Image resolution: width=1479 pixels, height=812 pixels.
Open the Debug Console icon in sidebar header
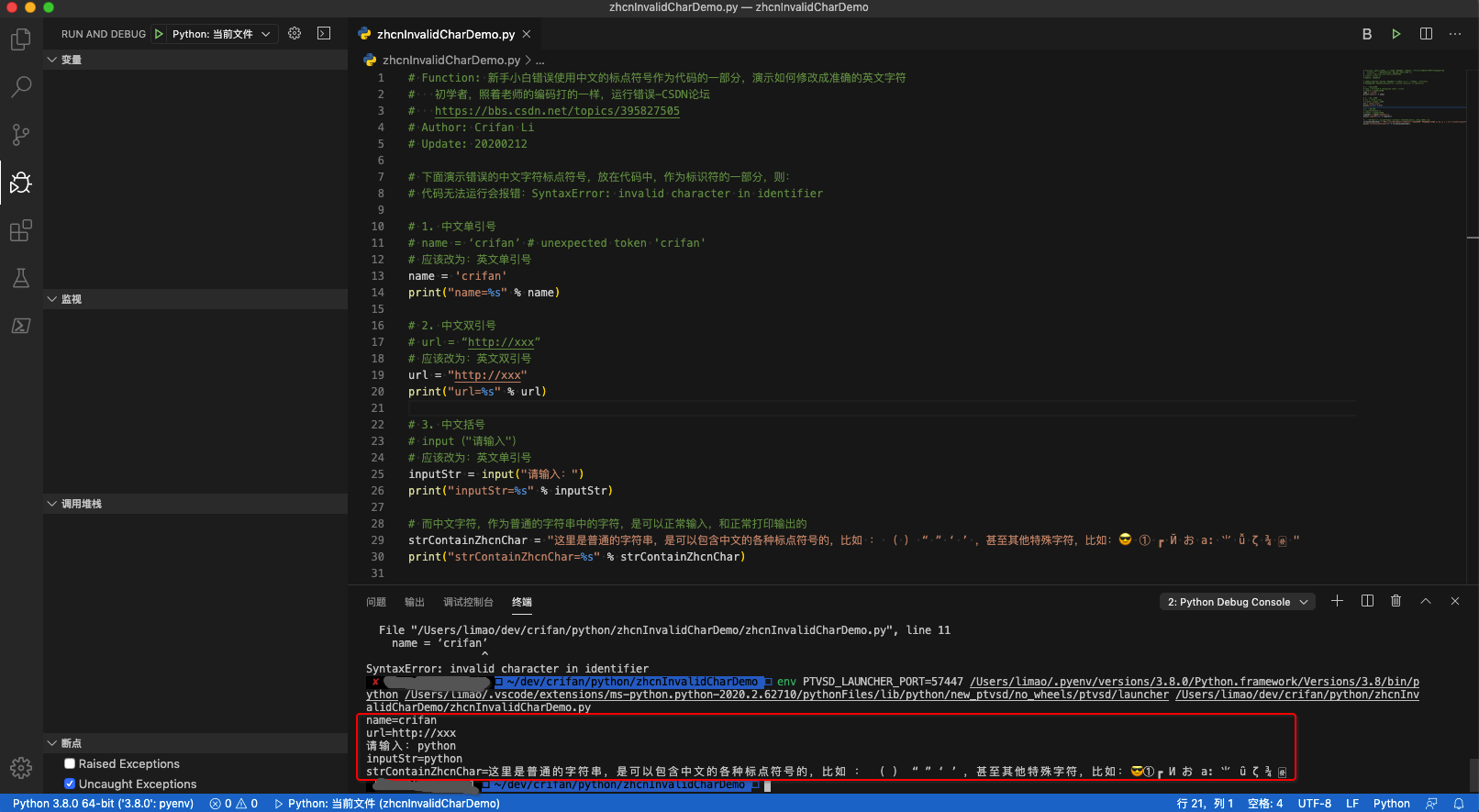click(x=324, y=33)
